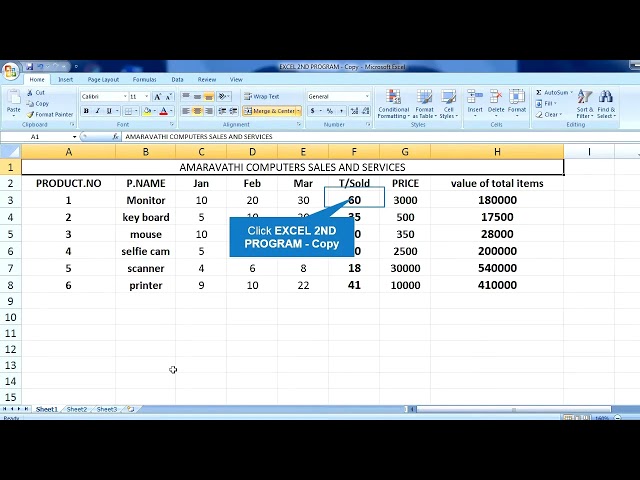Image resolution: width=640 pixels, height=480 pixels.
Task: Click the Decrease Indent icon
Action: tap(222, 111)
